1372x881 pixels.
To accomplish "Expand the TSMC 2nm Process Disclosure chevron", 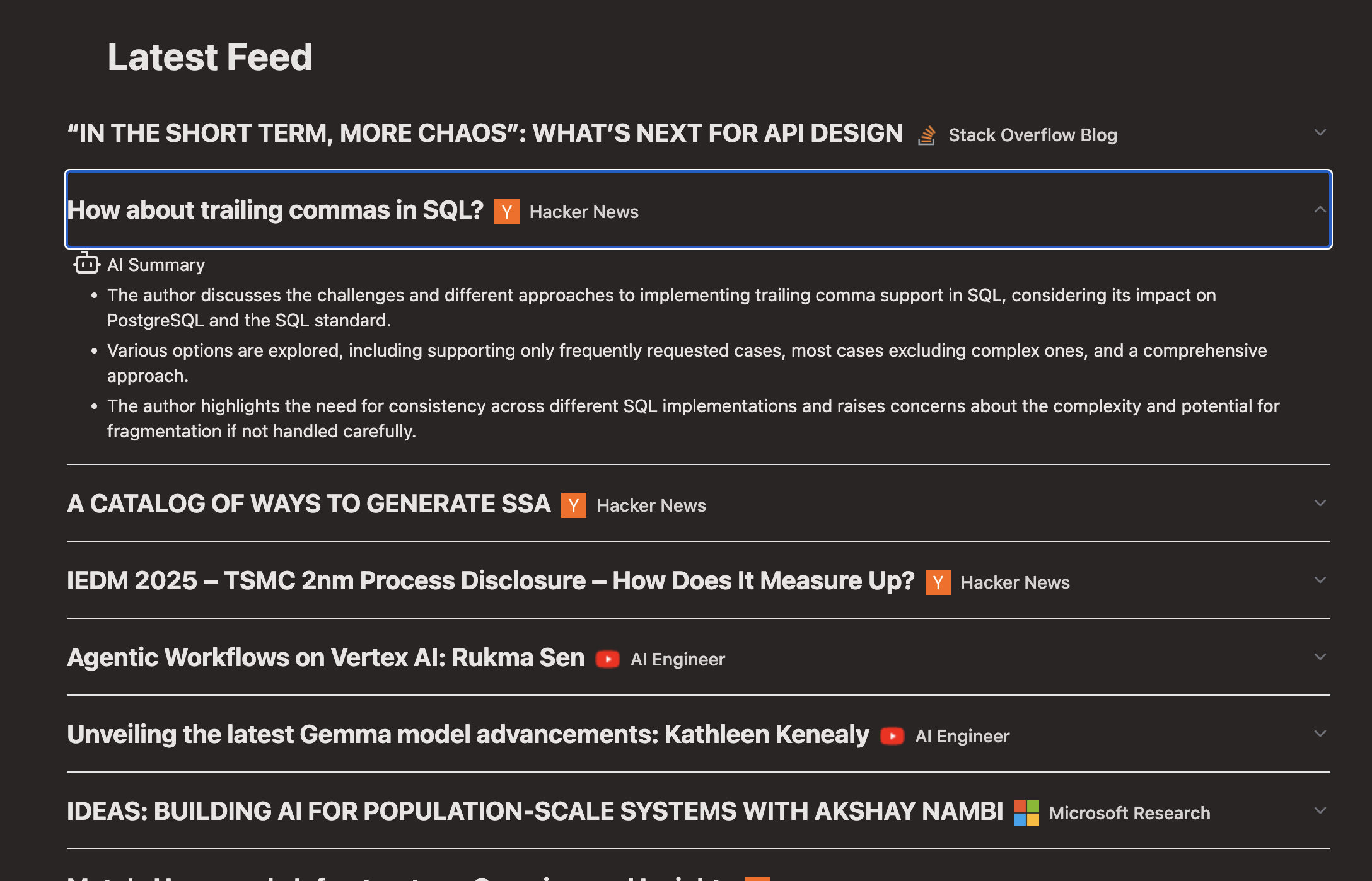I will point(1320,580).
